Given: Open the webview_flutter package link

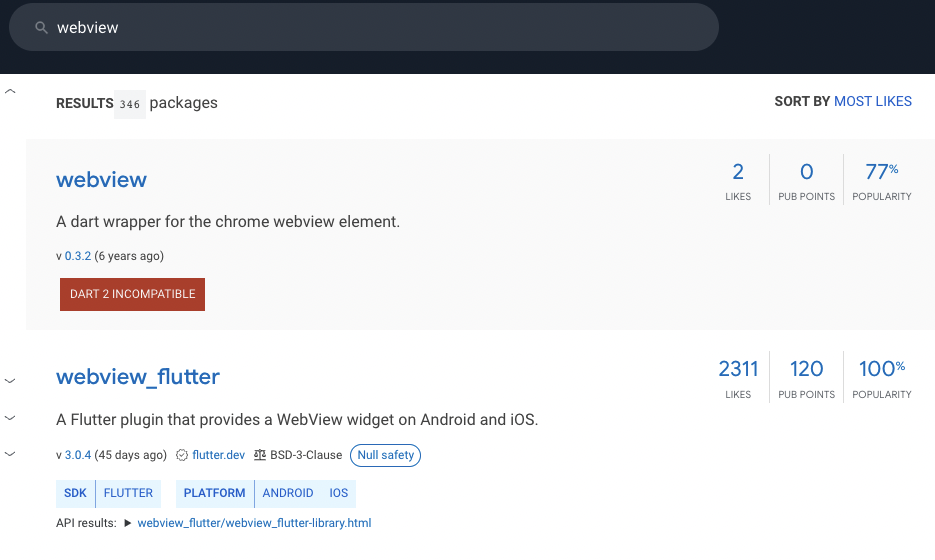Looking at the screenshot, I should [x=138, y=377].
